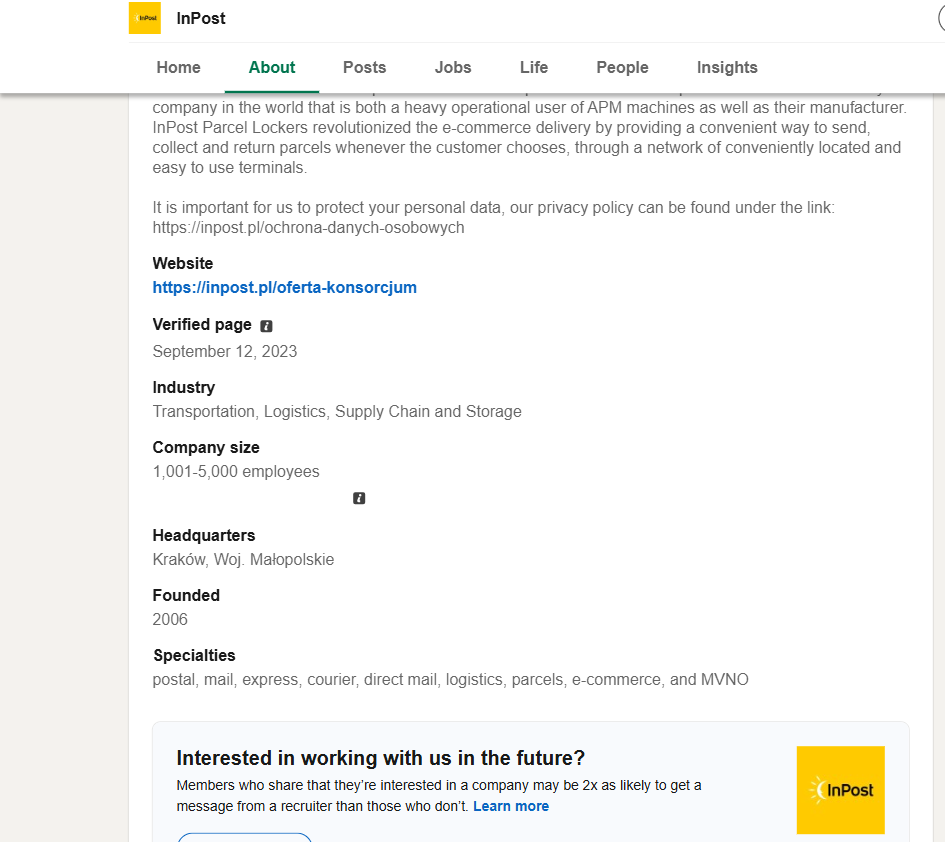Click the Learn more link

(511, 806)
